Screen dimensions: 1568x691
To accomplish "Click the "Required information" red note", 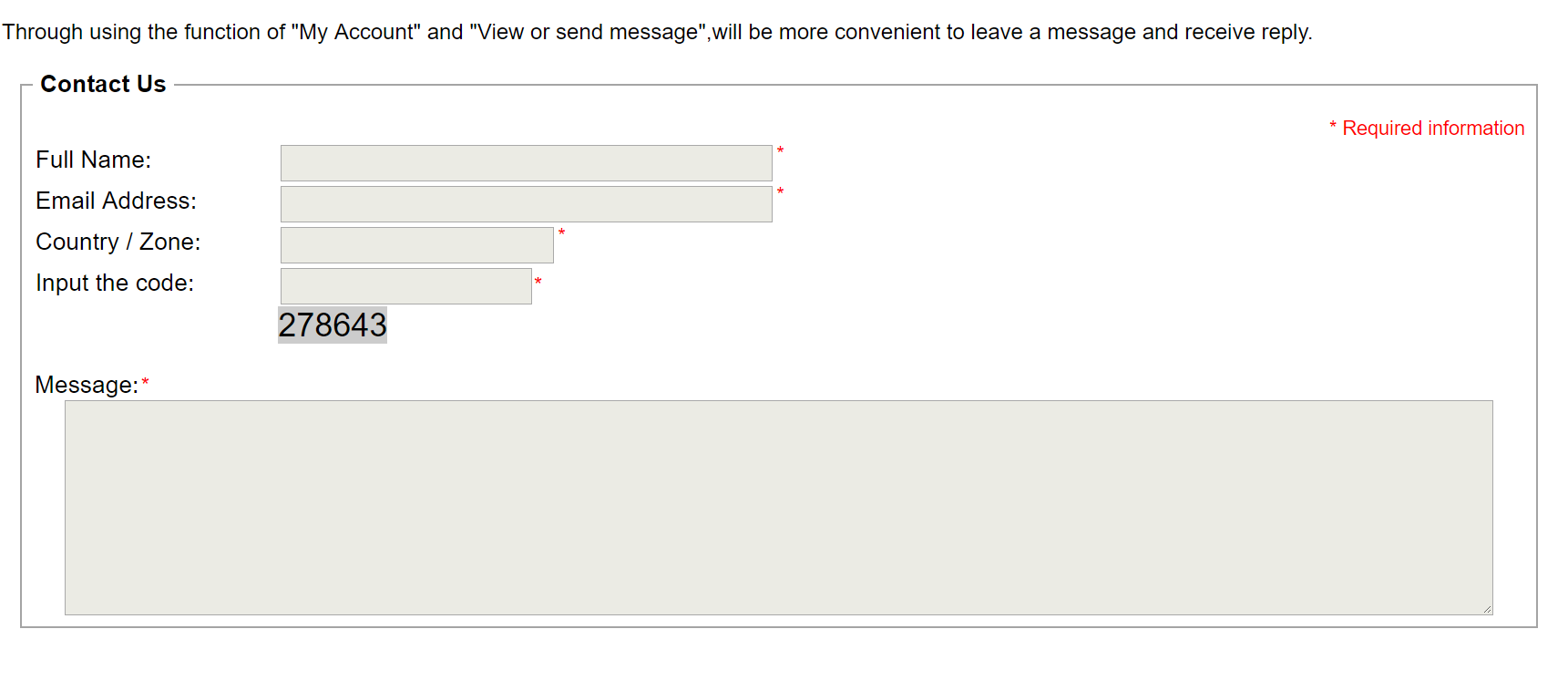I will 1432,129.
